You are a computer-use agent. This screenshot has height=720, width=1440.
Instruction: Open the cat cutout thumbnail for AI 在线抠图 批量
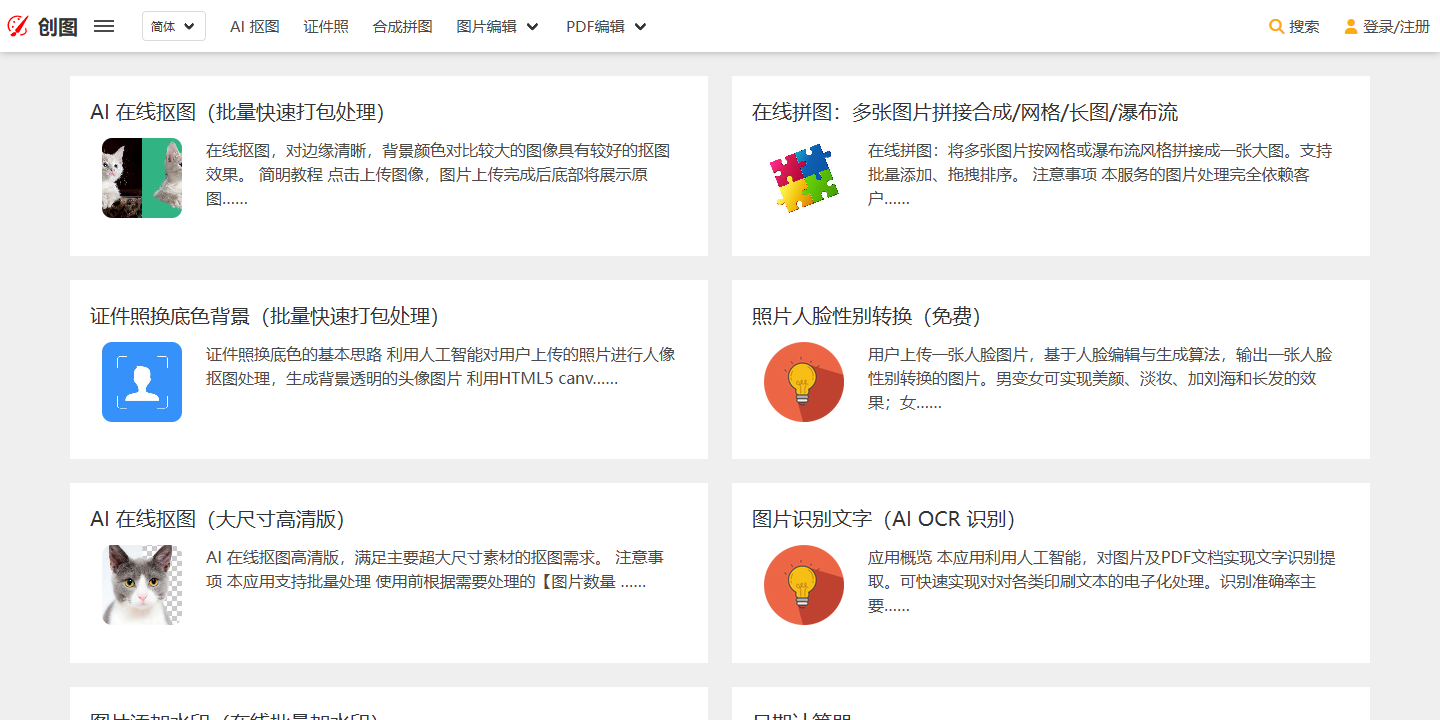(142, 178)
